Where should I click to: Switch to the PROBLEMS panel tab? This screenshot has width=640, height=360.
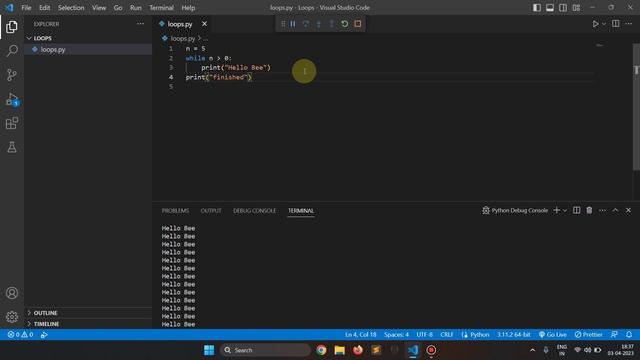pyautogui.click(x=175, y=211)
